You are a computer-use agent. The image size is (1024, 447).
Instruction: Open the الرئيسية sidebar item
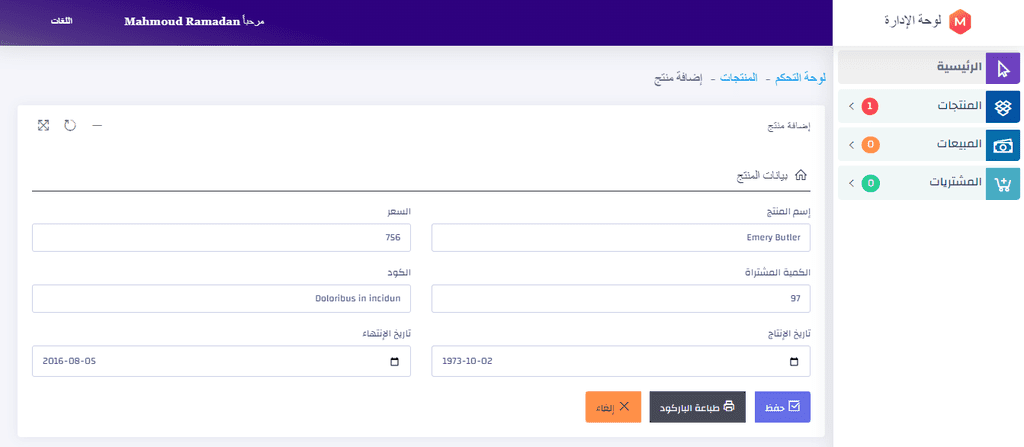[x=929, y=68]
